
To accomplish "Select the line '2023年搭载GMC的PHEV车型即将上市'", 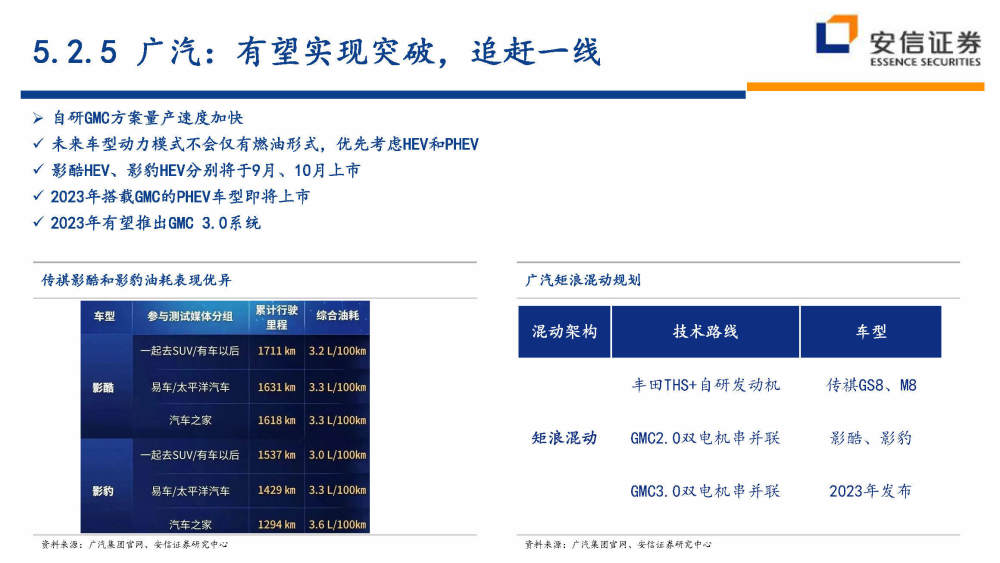I will click(180, 196).
